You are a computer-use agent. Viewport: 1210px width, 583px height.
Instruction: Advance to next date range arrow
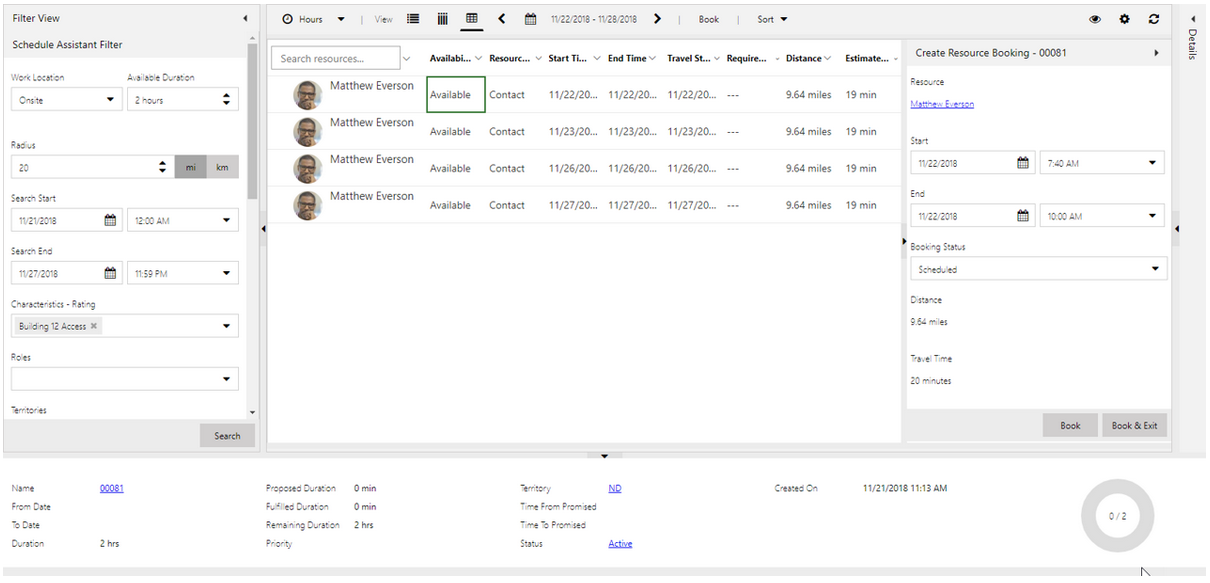coord(657,19)
